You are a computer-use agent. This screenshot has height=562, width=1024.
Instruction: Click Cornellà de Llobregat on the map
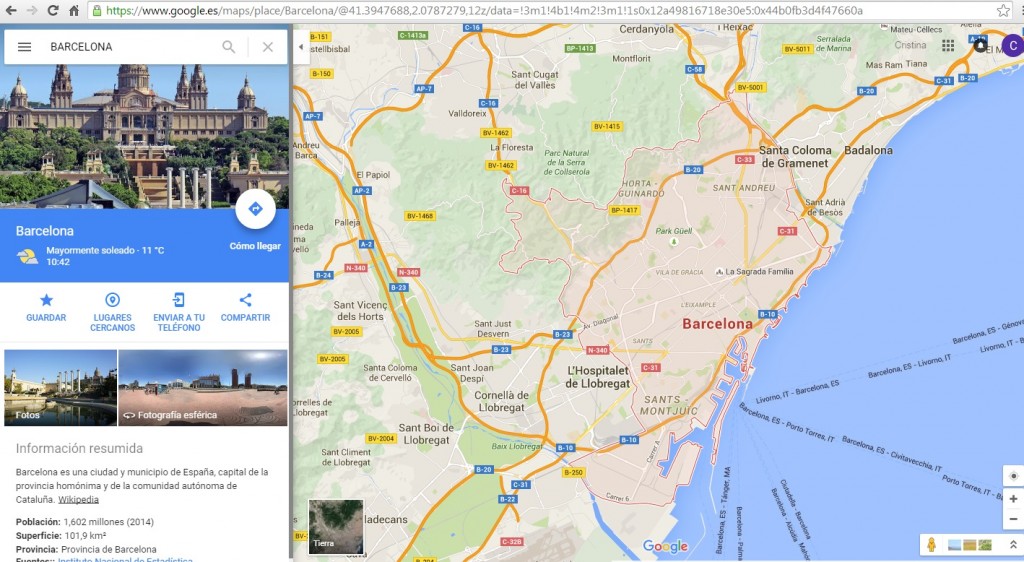501,401
